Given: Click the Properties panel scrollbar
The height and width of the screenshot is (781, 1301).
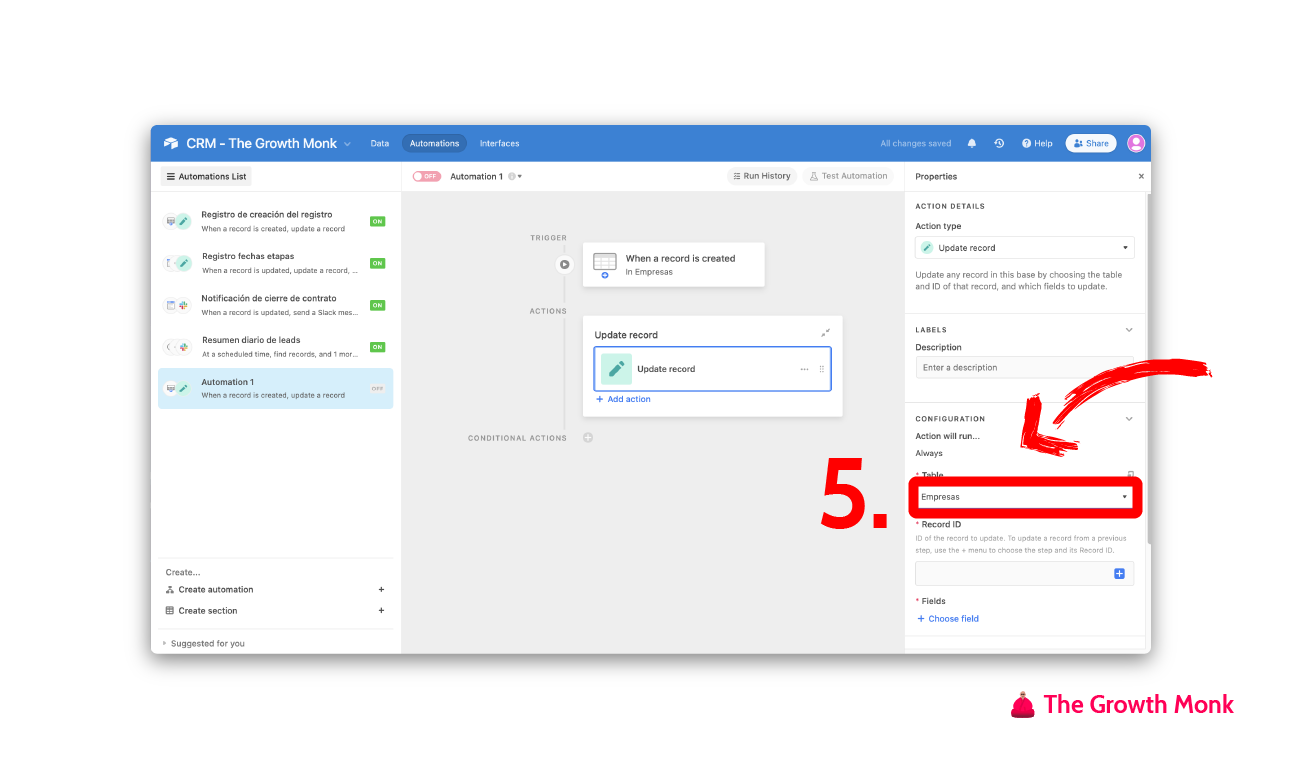Looking at the screenshot, I should [1147, 370].
